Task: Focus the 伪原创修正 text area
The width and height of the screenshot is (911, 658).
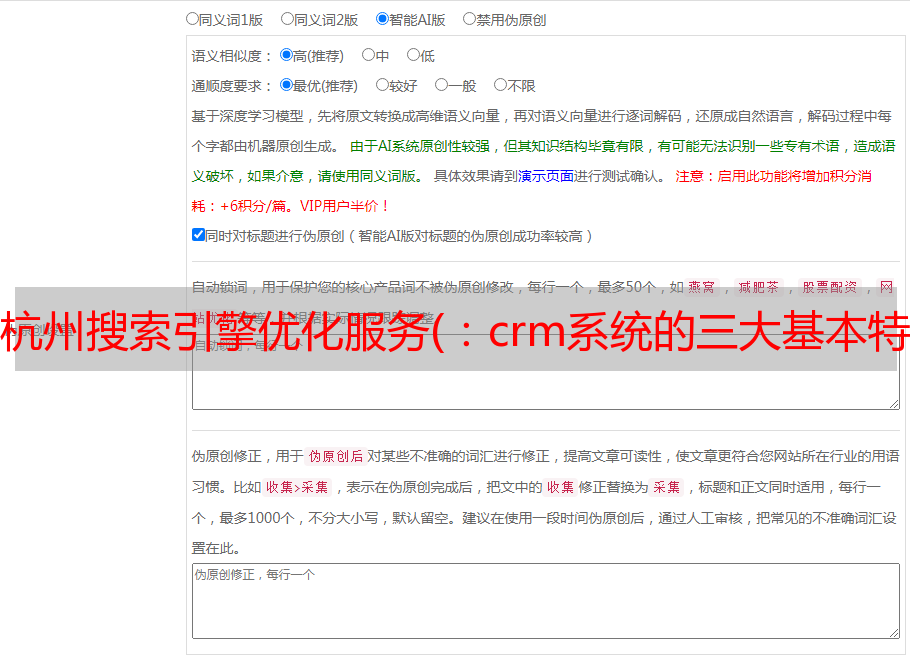Action: pos(546,601)
